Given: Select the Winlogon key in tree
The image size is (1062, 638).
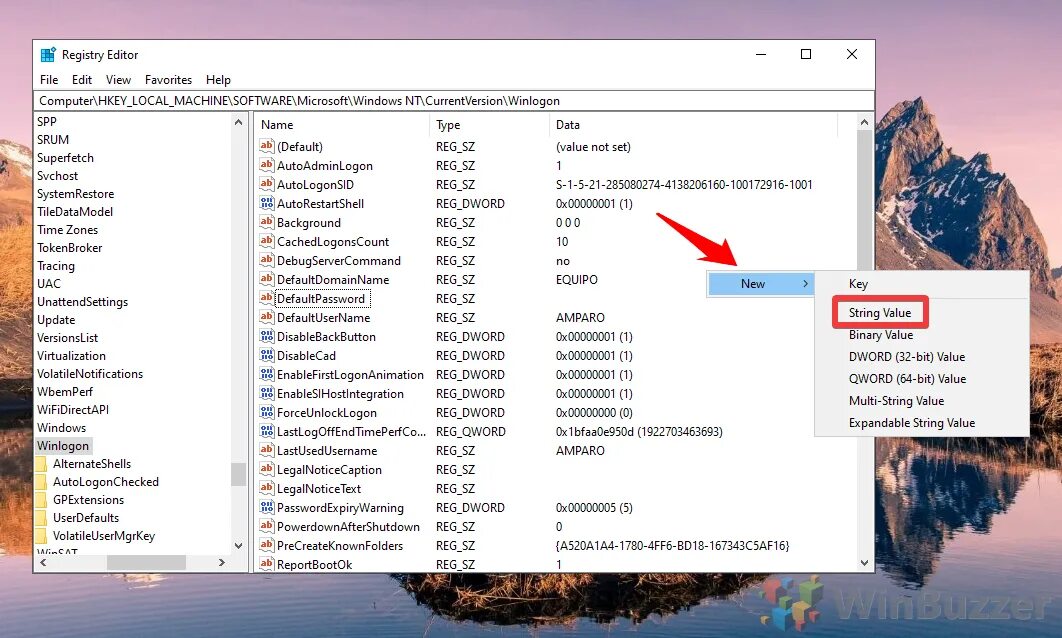Looking at the screenshot, I should [x=63, y=446].
